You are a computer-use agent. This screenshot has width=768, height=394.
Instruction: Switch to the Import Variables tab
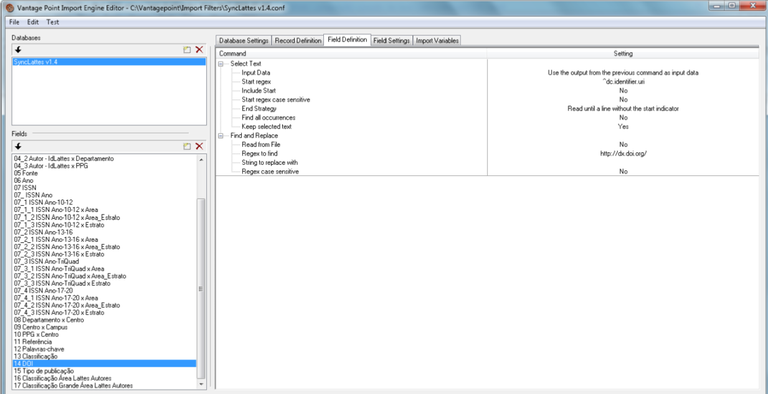pos(437,41)
